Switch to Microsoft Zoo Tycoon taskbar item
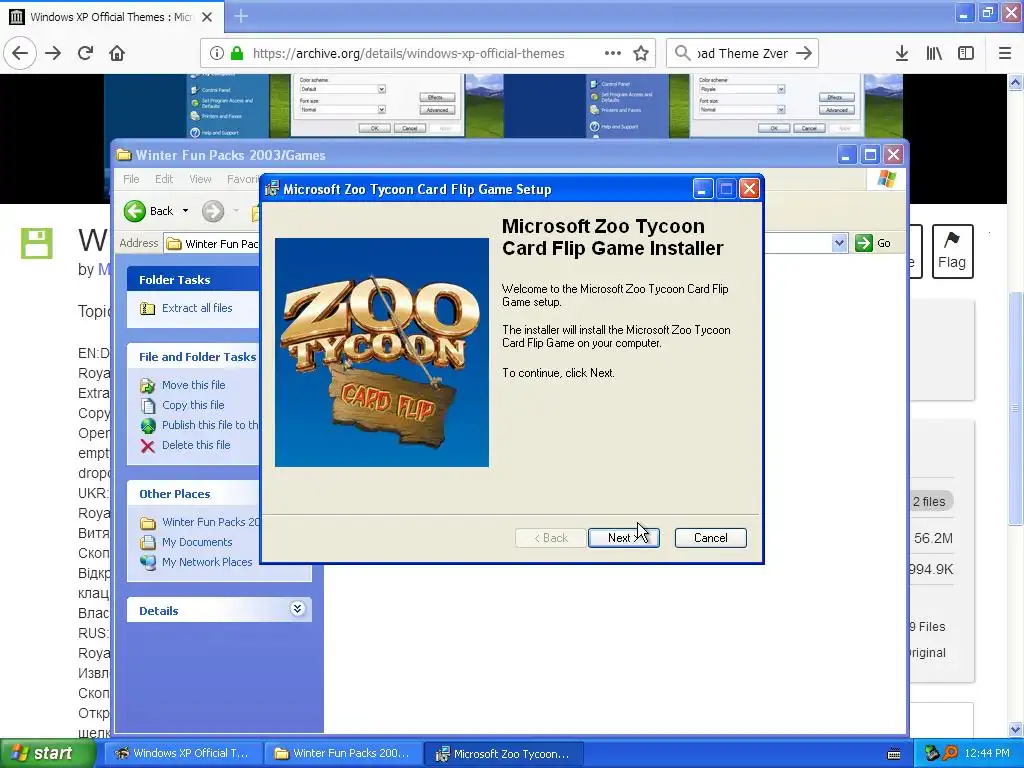Image resolution: width=1024 pixels, height=768 pixels. (x=504, y=754)
